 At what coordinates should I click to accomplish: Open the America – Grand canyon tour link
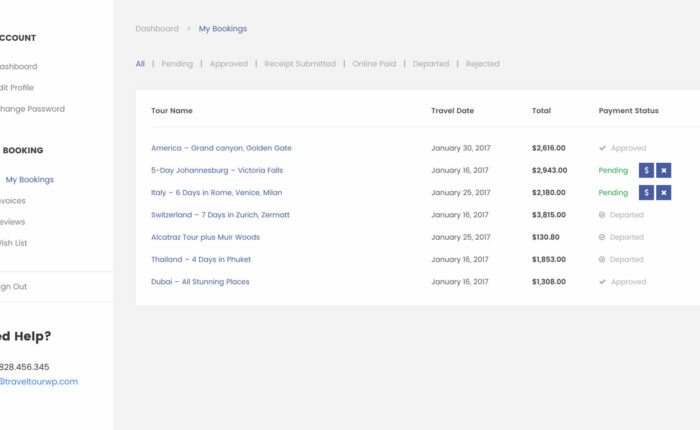tap(221, 148)
